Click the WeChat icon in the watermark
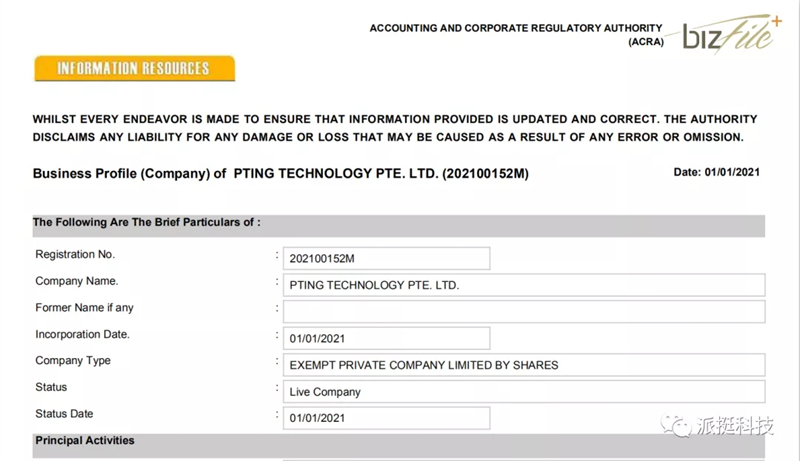 click(680, 426)
